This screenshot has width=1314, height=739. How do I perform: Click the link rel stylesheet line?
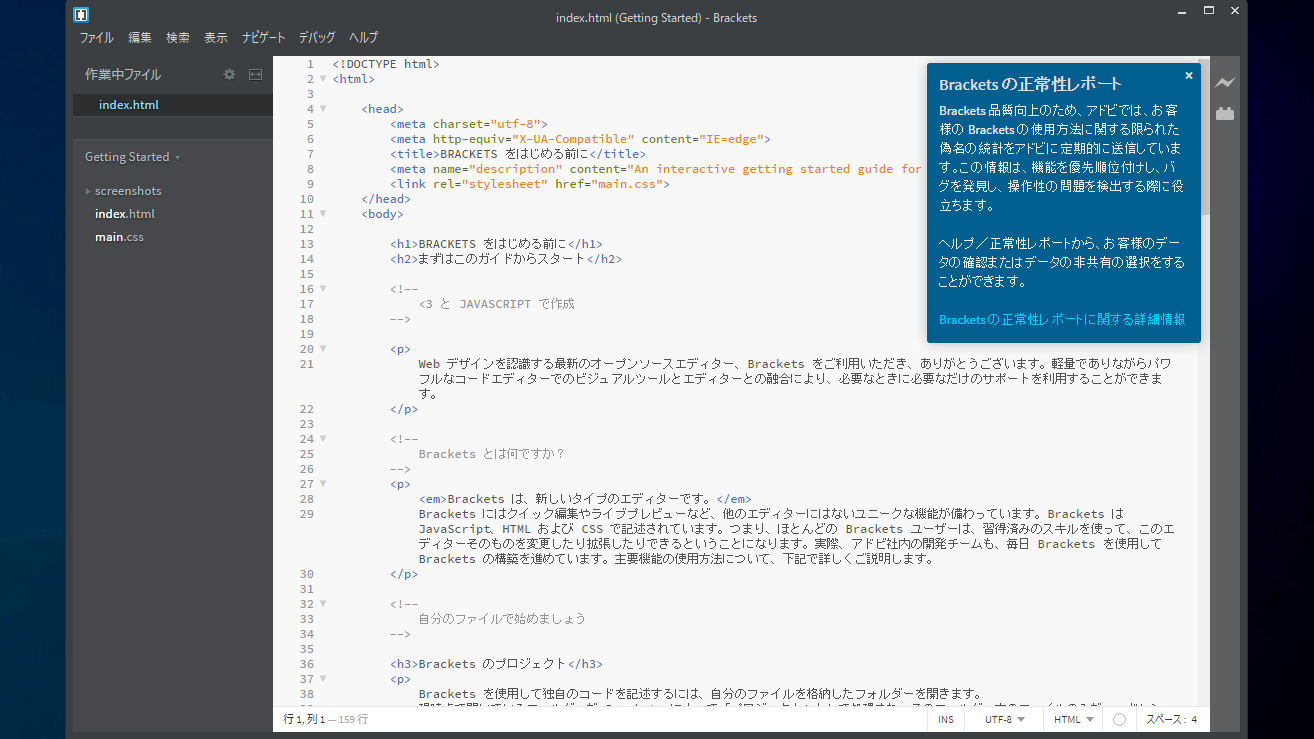coord(530,184)
